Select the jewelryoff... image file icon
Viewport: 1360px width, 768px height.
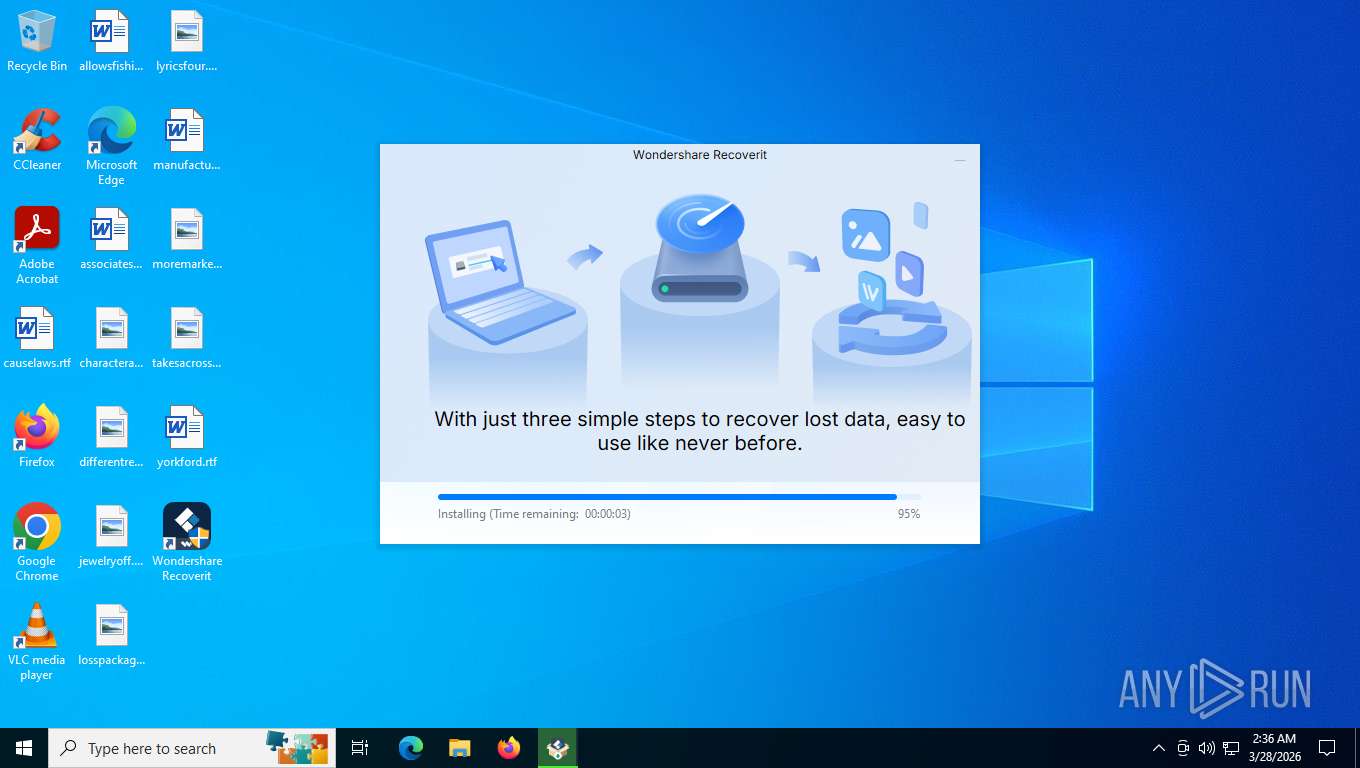click(x=111, y=536)
